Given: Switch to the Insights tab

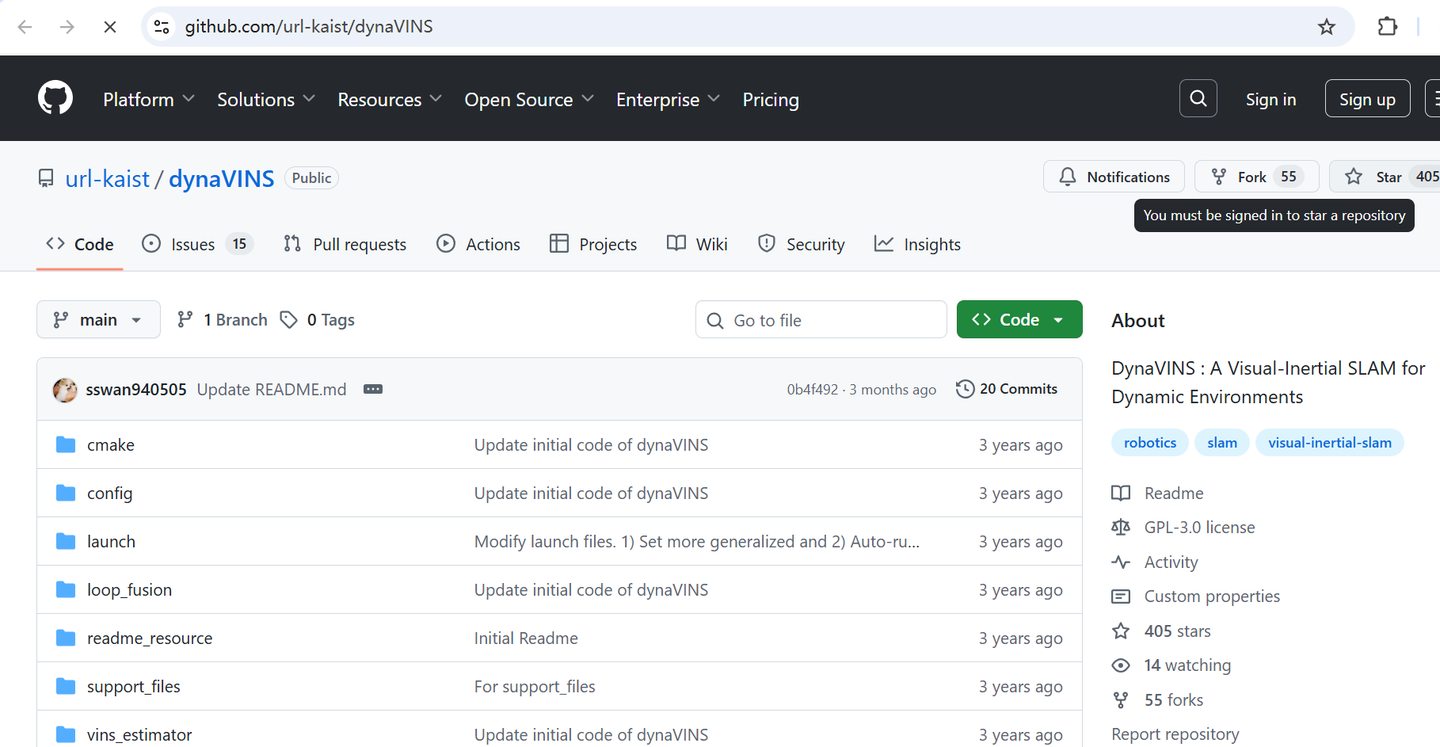Looking at the screenshot, I should pos(917,244).
